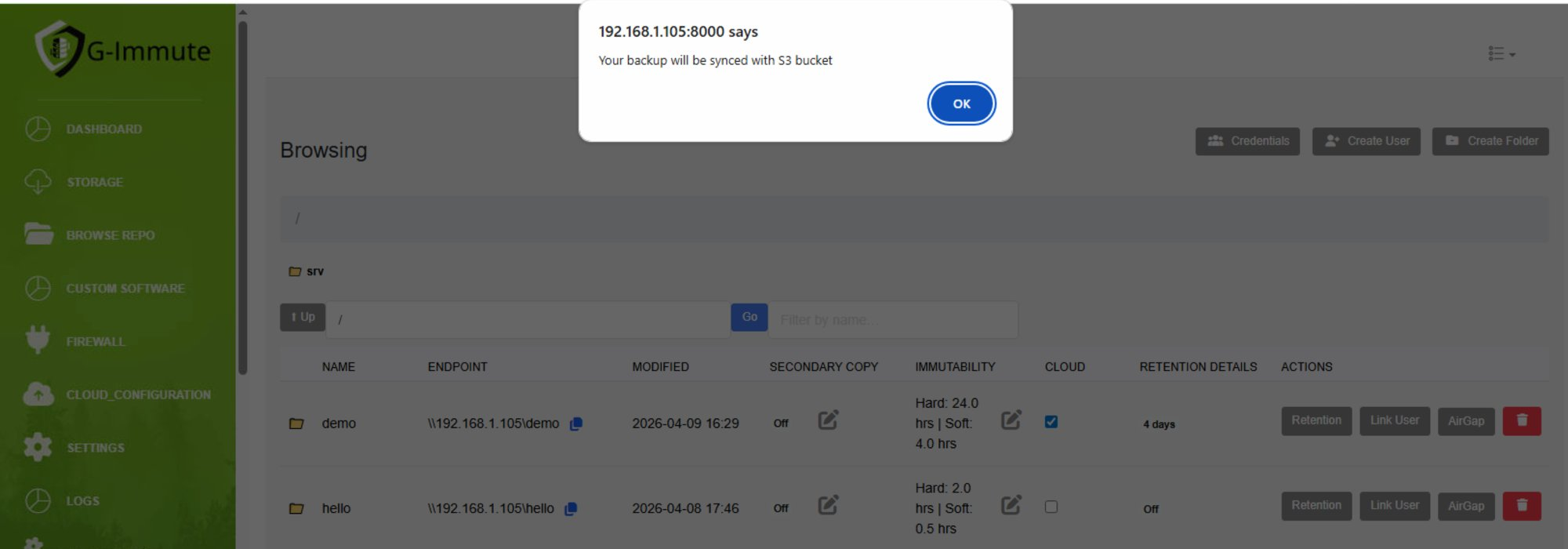Open the list view dropdown at top right
The width and height of the screenshot is (1568, 549).
(1501, 53)
